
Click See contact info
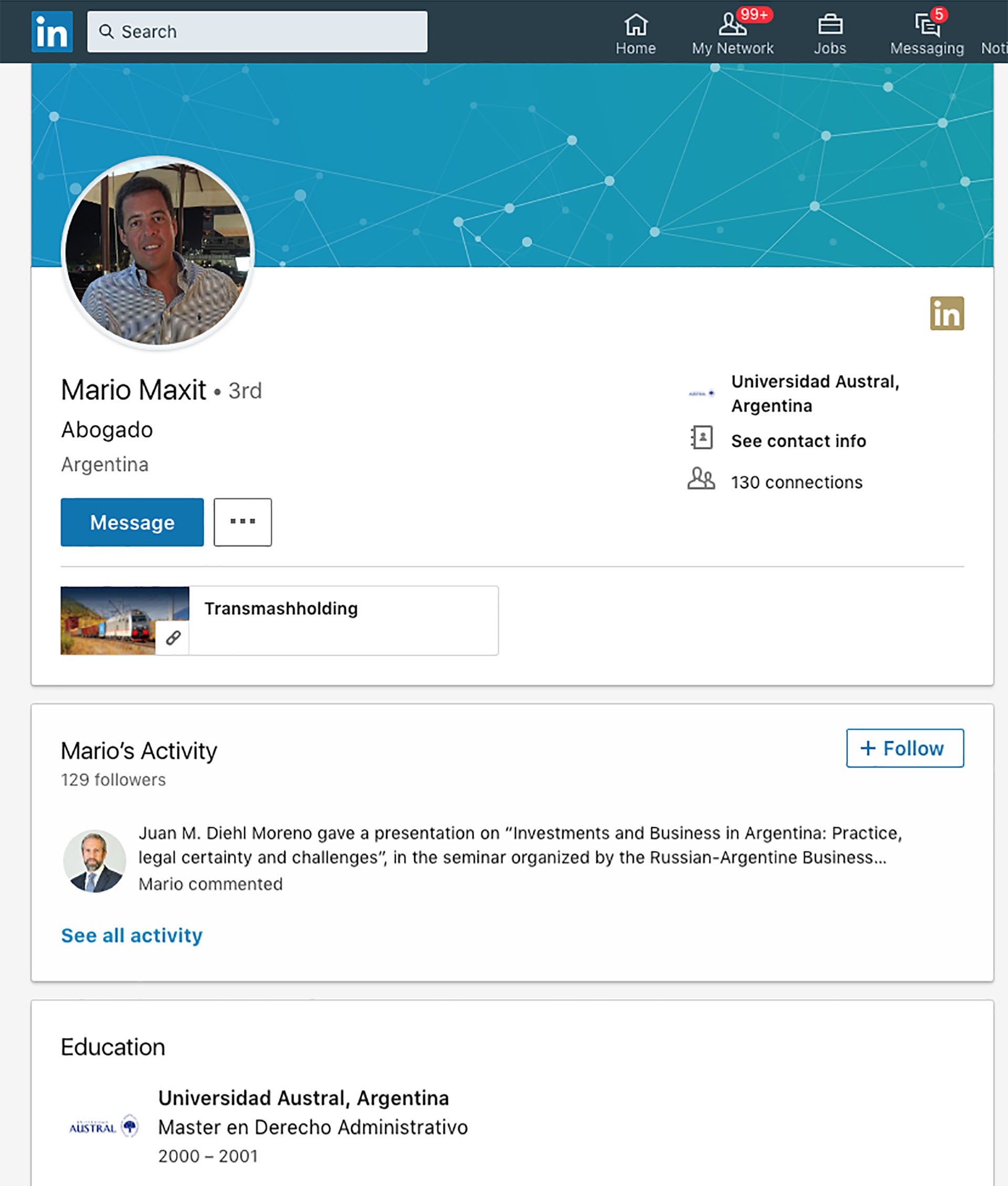click(799, 440)
